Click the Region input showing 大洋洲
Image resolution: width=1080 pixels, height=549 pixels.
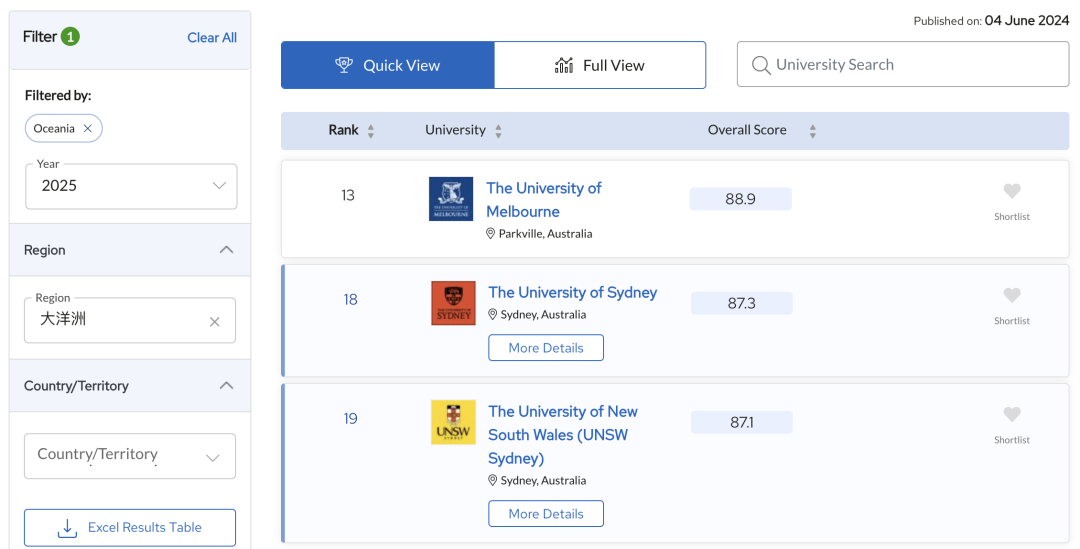[x=129, y=320]
